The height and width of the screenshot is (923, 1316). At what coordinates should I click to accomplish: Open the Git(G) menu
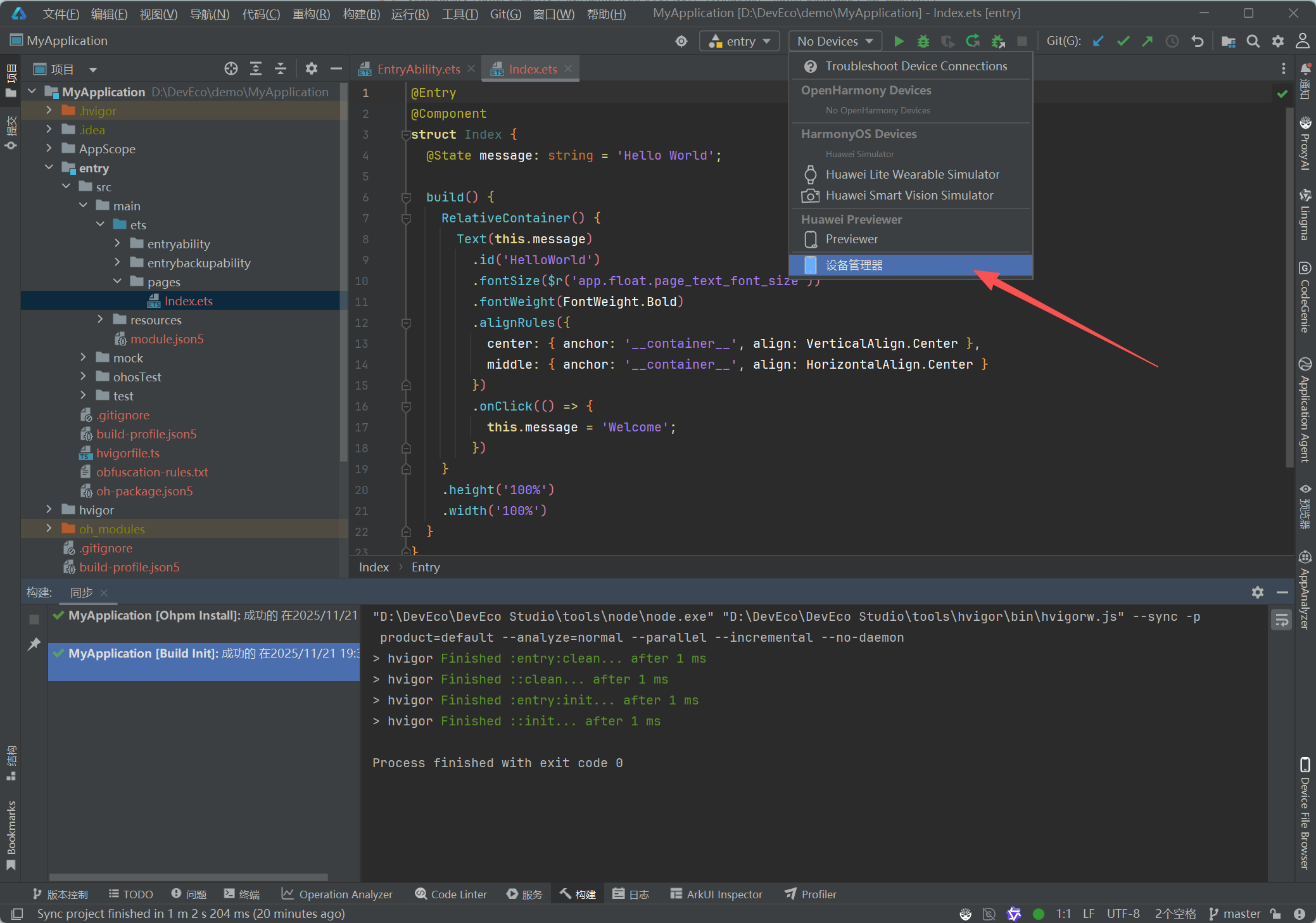click(x=505, y=14)
